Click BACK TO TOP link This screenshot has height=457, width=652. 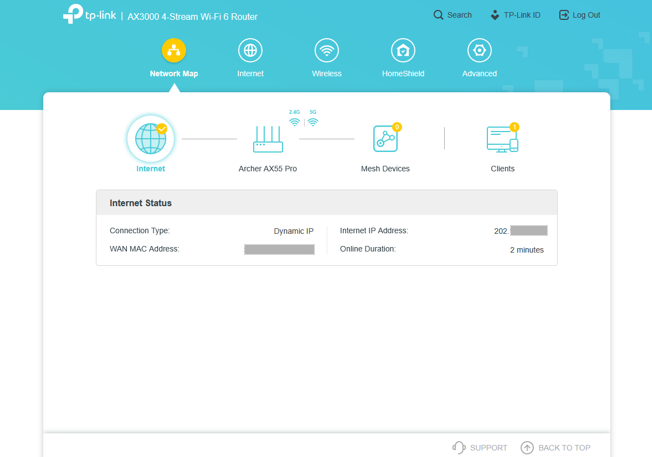pyautogui.click(x=555, y=448)
